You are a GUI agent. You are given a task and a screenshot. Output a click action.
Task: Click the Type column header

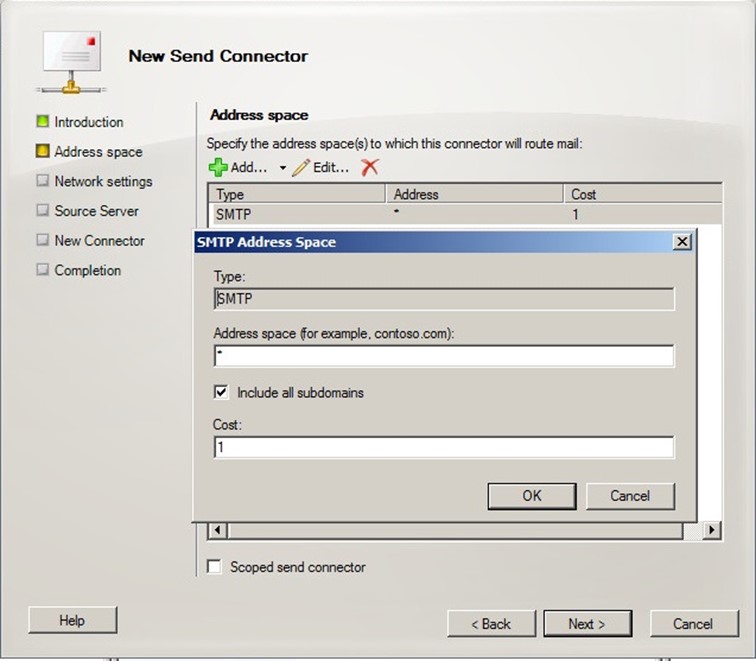[297, 194]
